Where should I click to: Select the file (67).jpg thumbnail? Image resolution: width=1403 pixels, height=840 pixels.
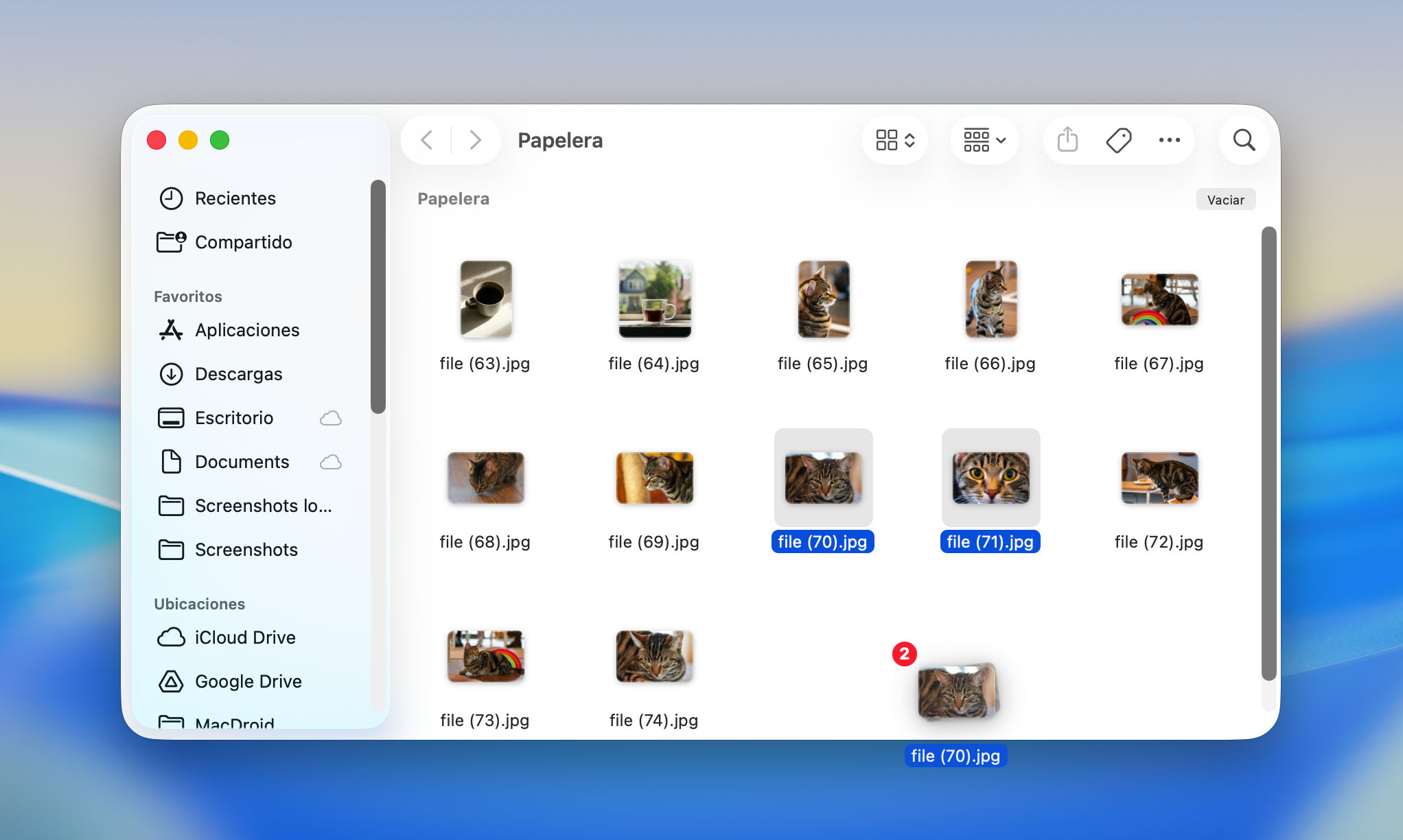(1160, 299)
